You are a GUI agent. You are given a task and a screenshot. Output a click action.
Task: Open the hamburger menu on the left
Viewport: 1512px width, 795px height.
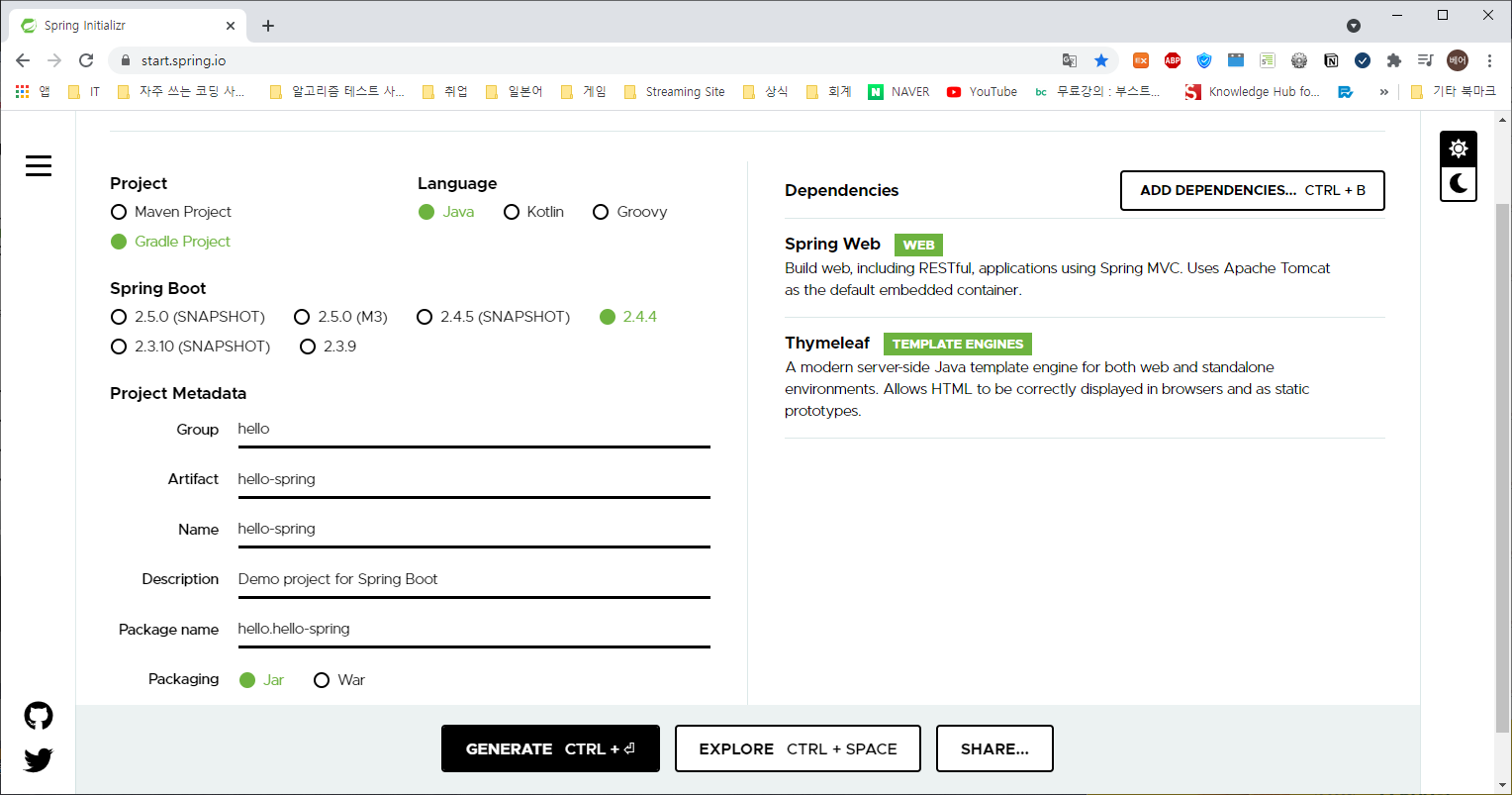[39, 165]
